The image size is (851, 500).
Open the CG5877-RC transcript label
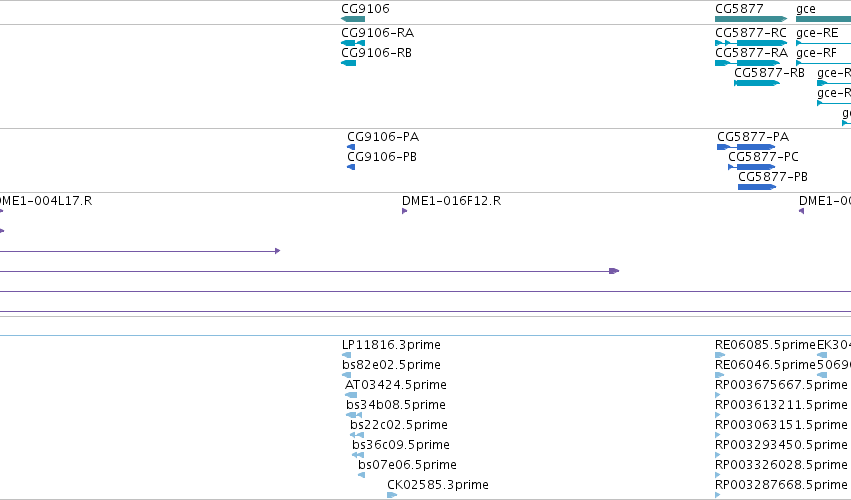[751, 33]
